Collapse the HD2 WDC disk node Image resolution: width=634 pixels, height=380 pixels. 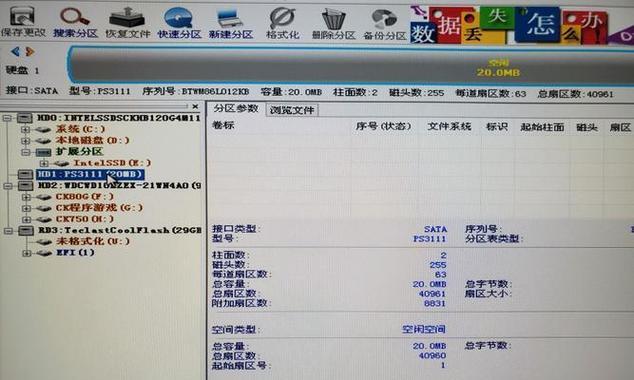pyautogui.click(x=7, y=186)
